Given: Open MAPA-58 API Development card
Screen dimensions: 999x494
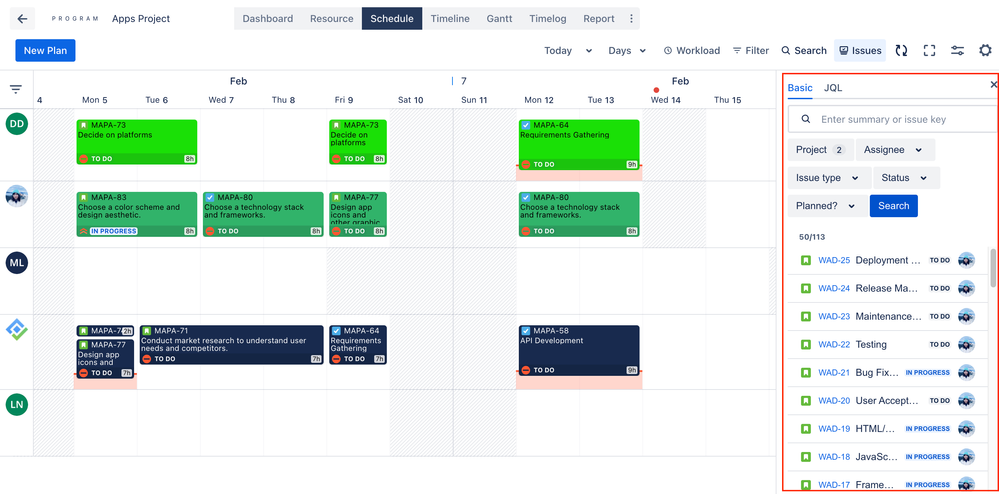Looking at the screenshot, I should (x=579, y=350).
